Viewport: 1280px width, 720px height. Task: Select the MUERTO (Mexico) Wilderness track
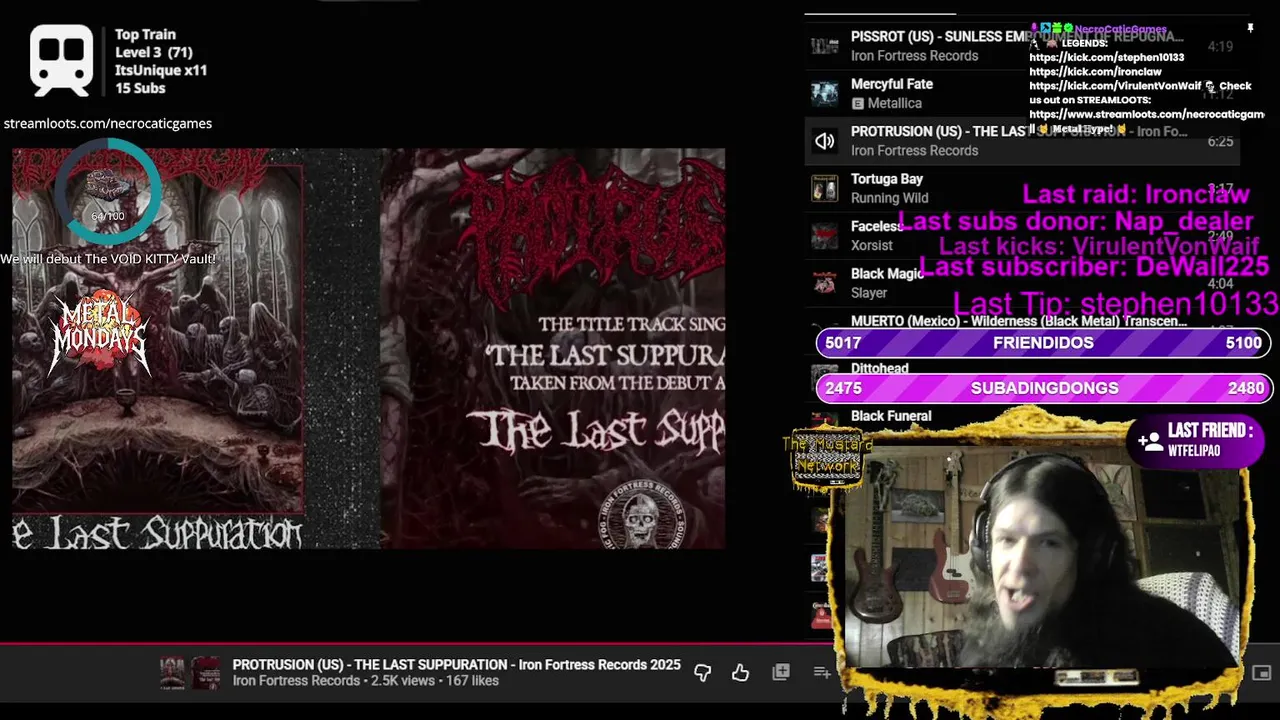click(1018, 322)
